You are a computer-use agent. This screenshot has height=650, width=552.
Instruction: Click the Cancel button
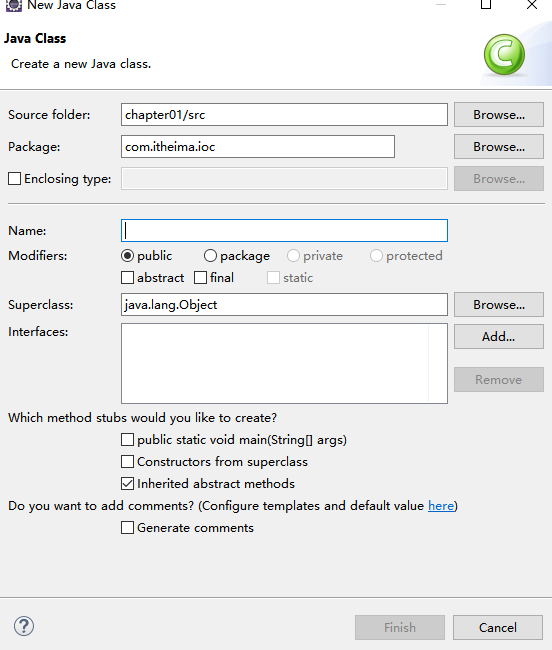click(498, 627)
